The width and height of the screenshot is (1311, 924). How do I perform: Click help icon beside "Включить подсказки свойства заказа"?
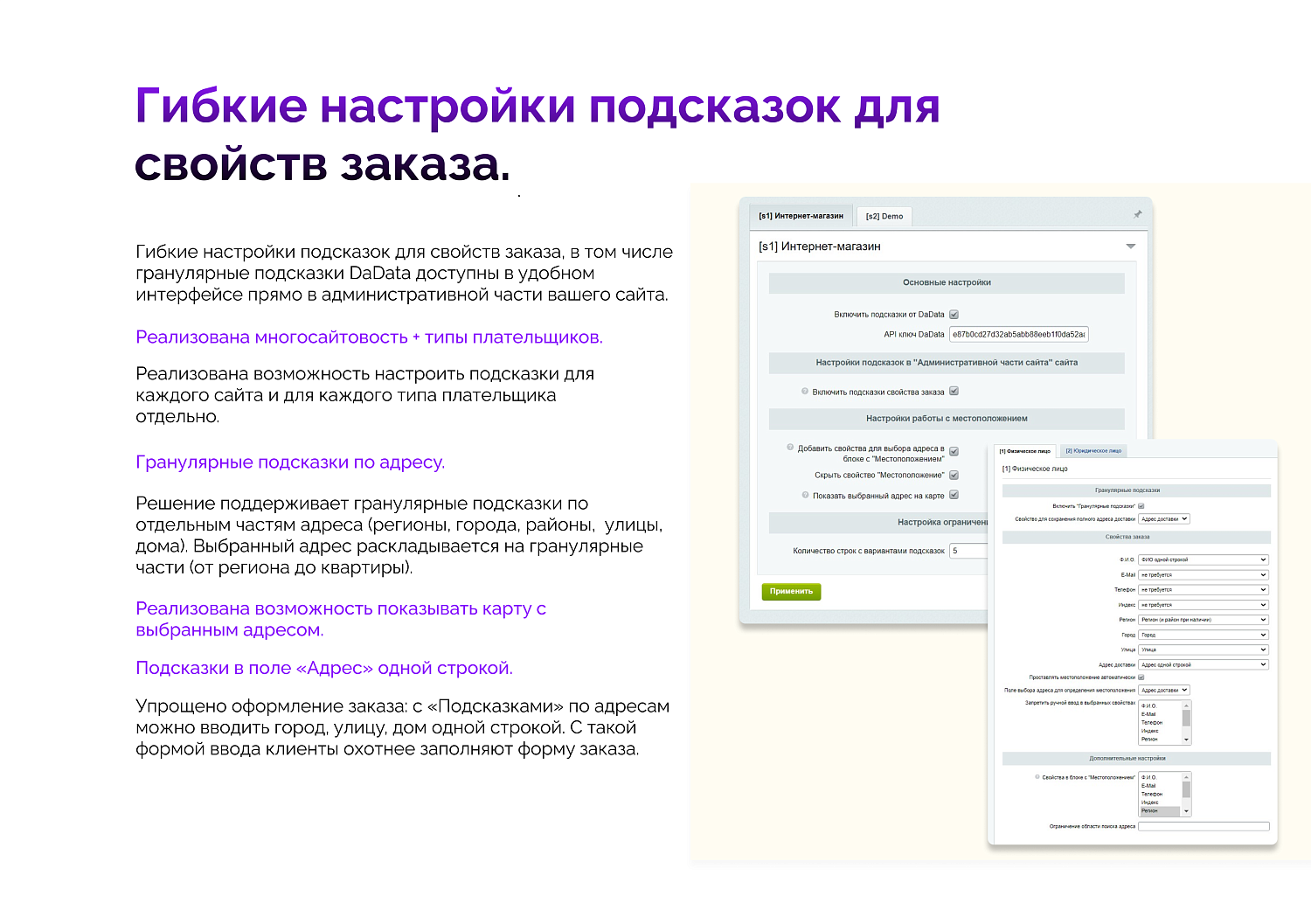pos(804,389)
